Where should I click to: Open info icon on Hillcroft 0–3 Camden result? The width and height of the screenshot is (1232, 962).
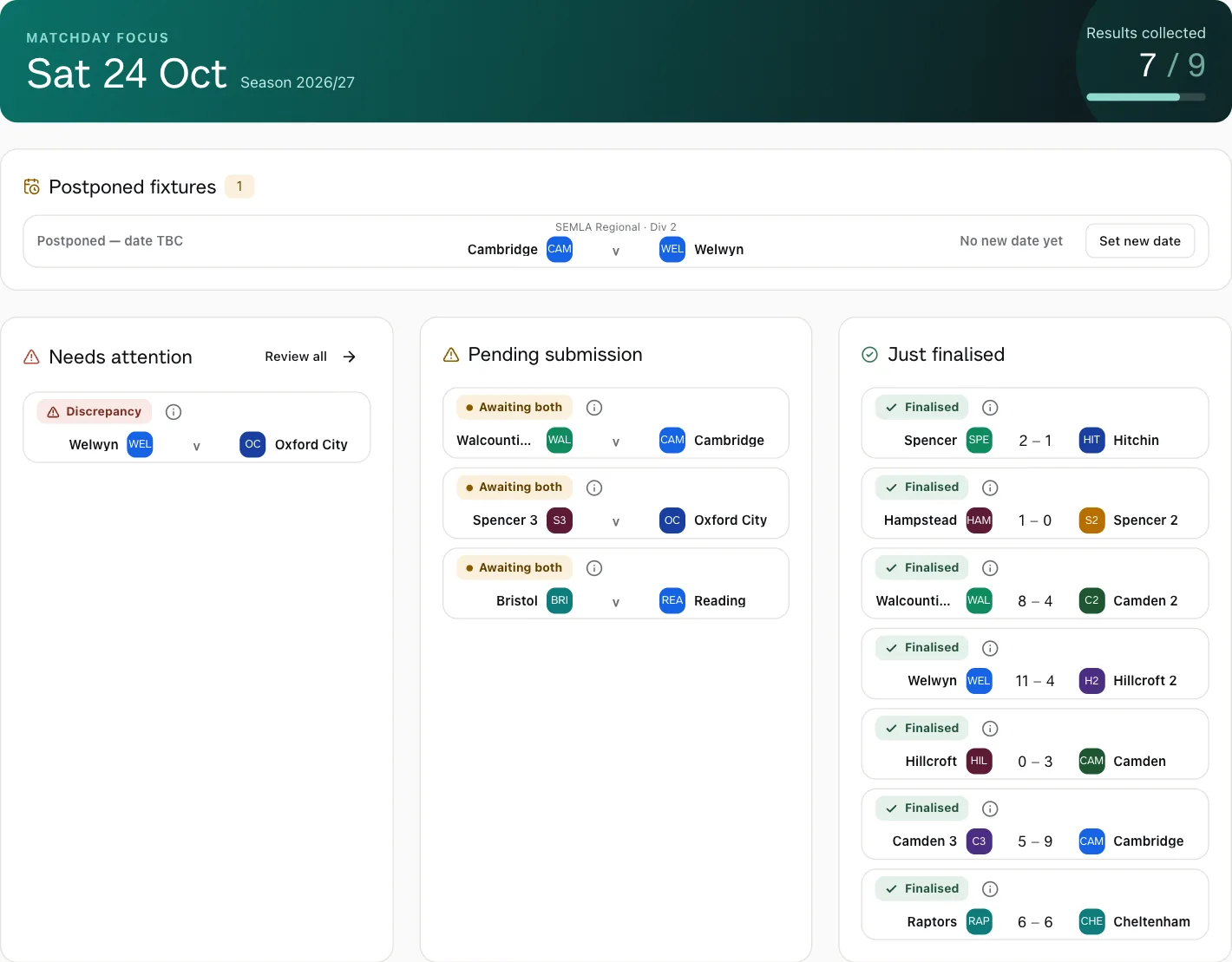pos(990,729)
